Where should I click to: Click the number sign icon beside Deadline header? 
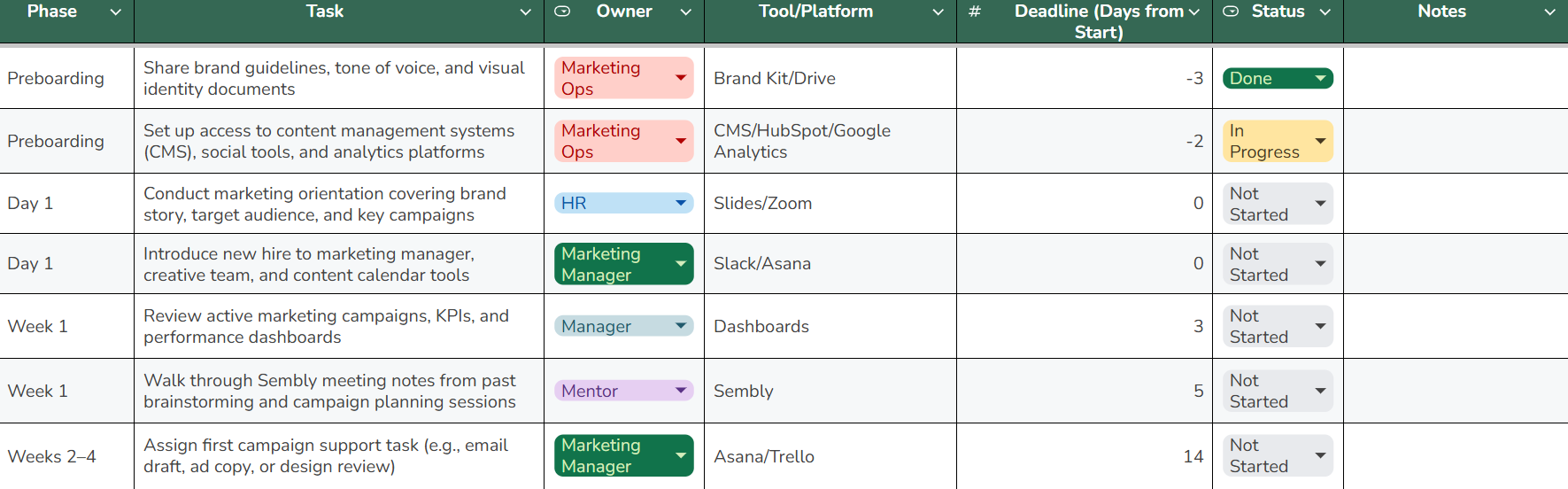click(x=975, y=12)
